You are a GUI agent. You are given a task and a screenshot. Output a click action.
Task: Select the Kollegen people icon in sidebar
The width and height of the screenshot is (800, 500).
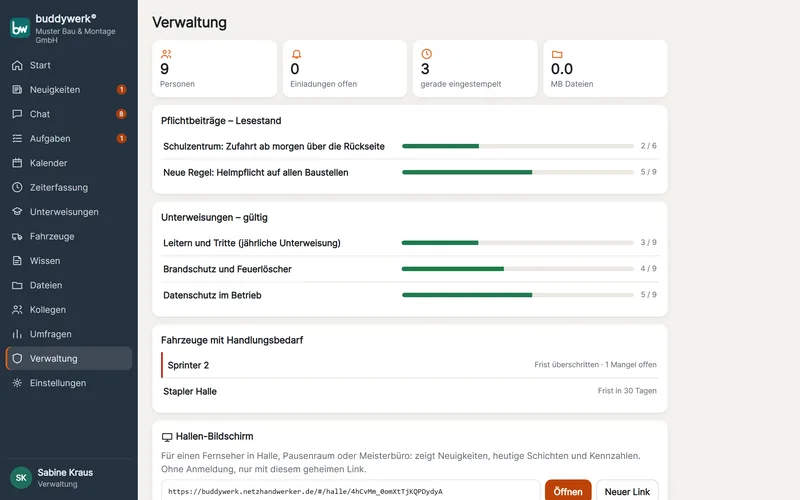17,310
